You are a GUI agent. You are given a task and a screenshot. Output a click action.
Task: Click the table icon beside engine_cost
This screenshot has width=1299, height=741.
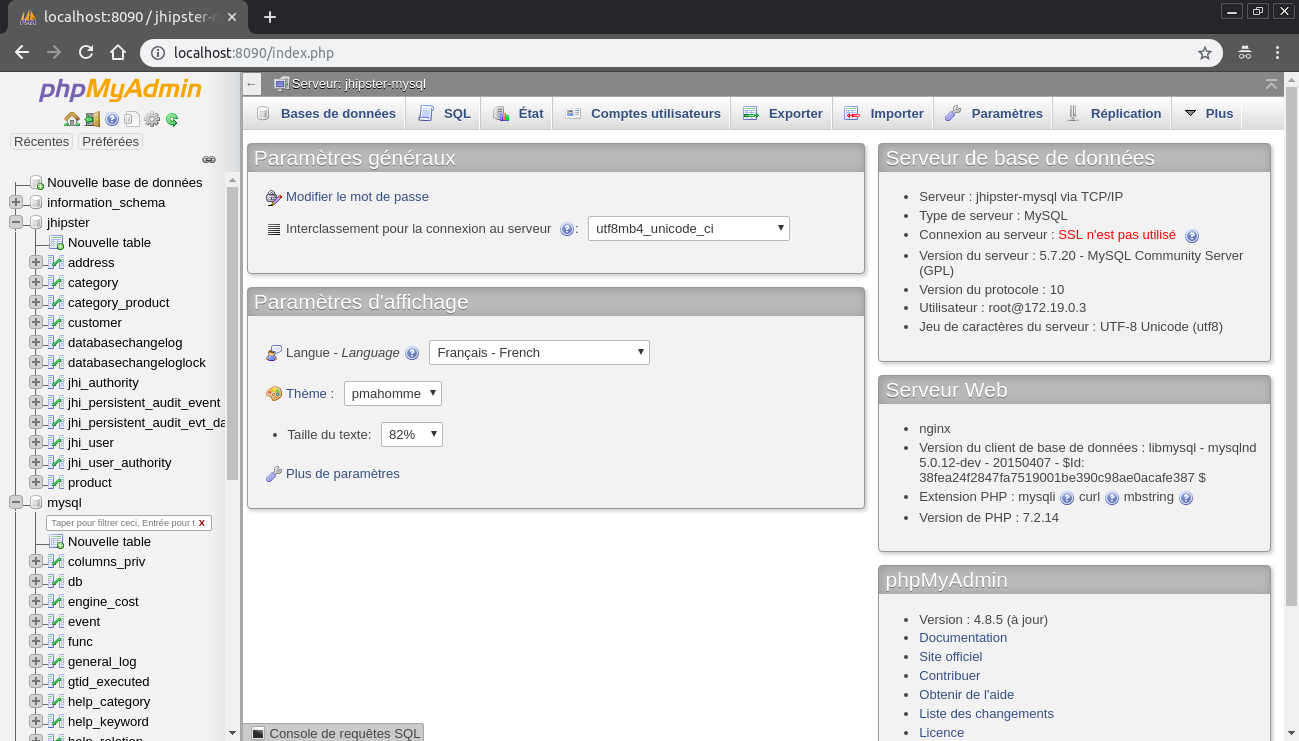[x=57, y=601]
